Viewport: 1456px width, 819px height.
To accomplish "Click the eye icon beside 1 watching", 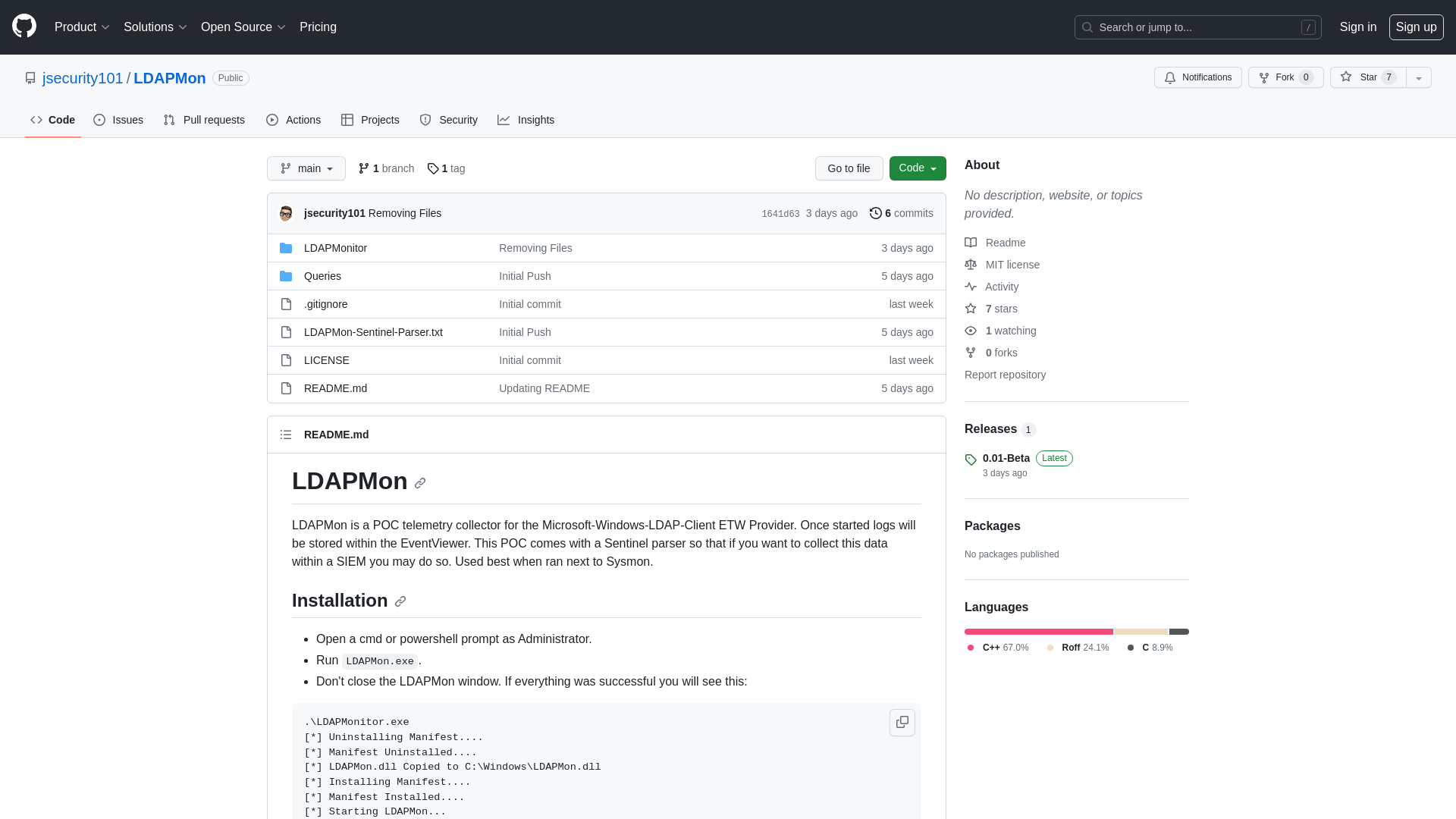I will 971,331.
